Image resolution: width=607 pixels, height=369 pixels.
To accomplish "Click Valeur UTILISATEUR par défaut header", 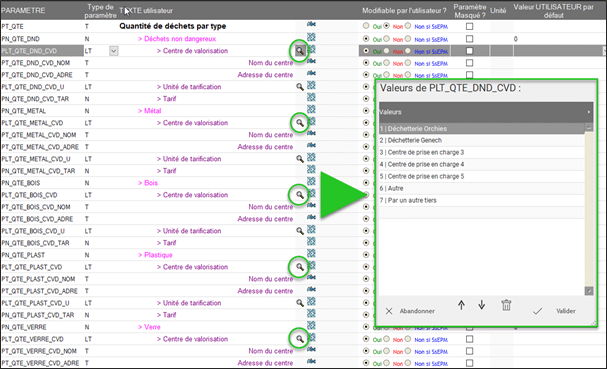I will (x=553, y=11).
